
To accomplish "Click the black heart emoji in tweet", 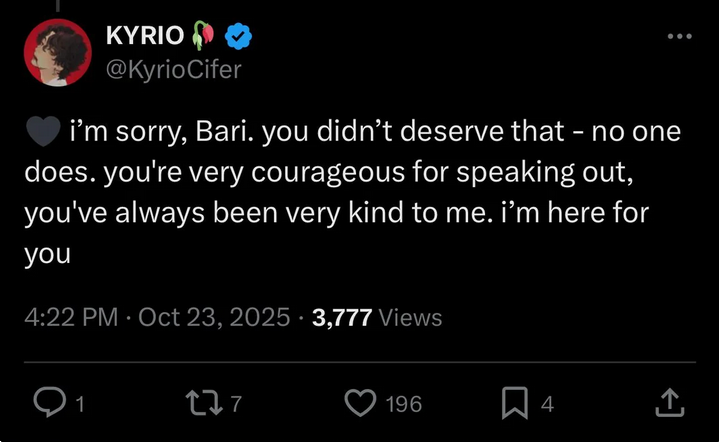I will pos(44,131).
